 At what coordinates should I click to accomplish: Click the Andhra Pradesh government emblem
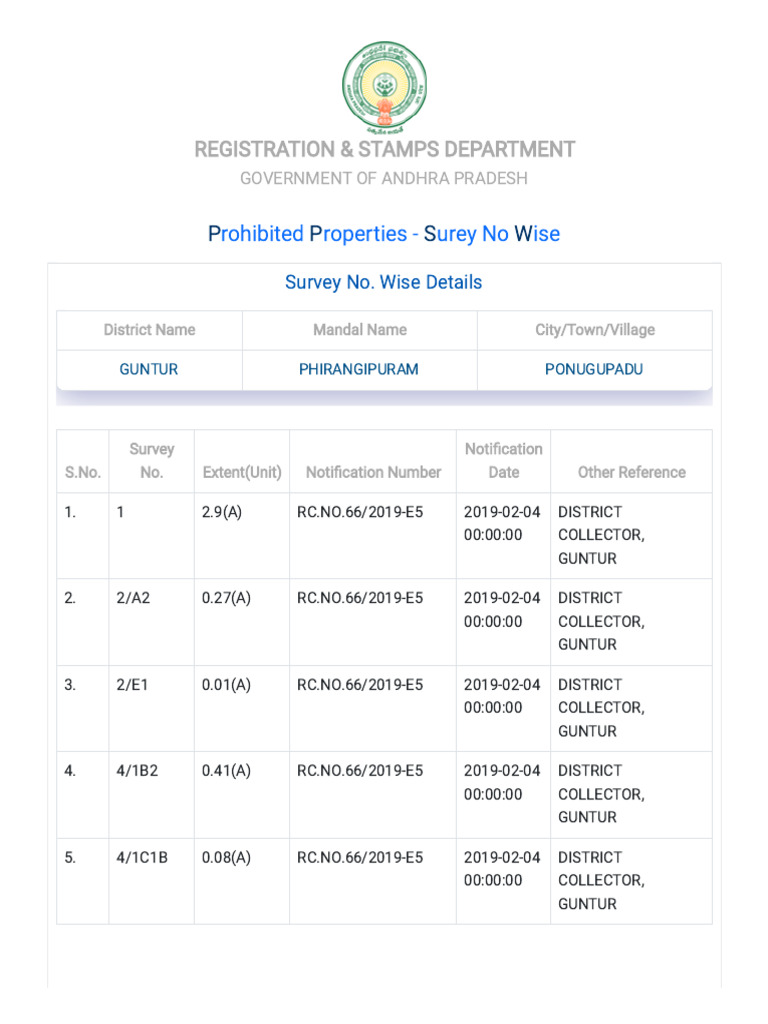pyautogui.click(x=384, y=87)
